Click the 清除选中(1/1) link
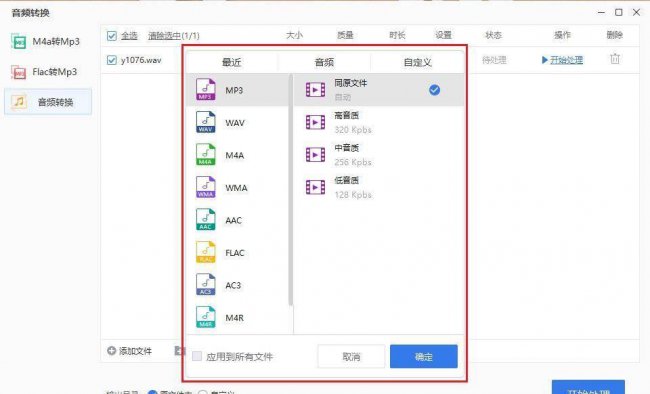Image resolution: width=650 pixels, height=394 pixels. tap(174, 36)
